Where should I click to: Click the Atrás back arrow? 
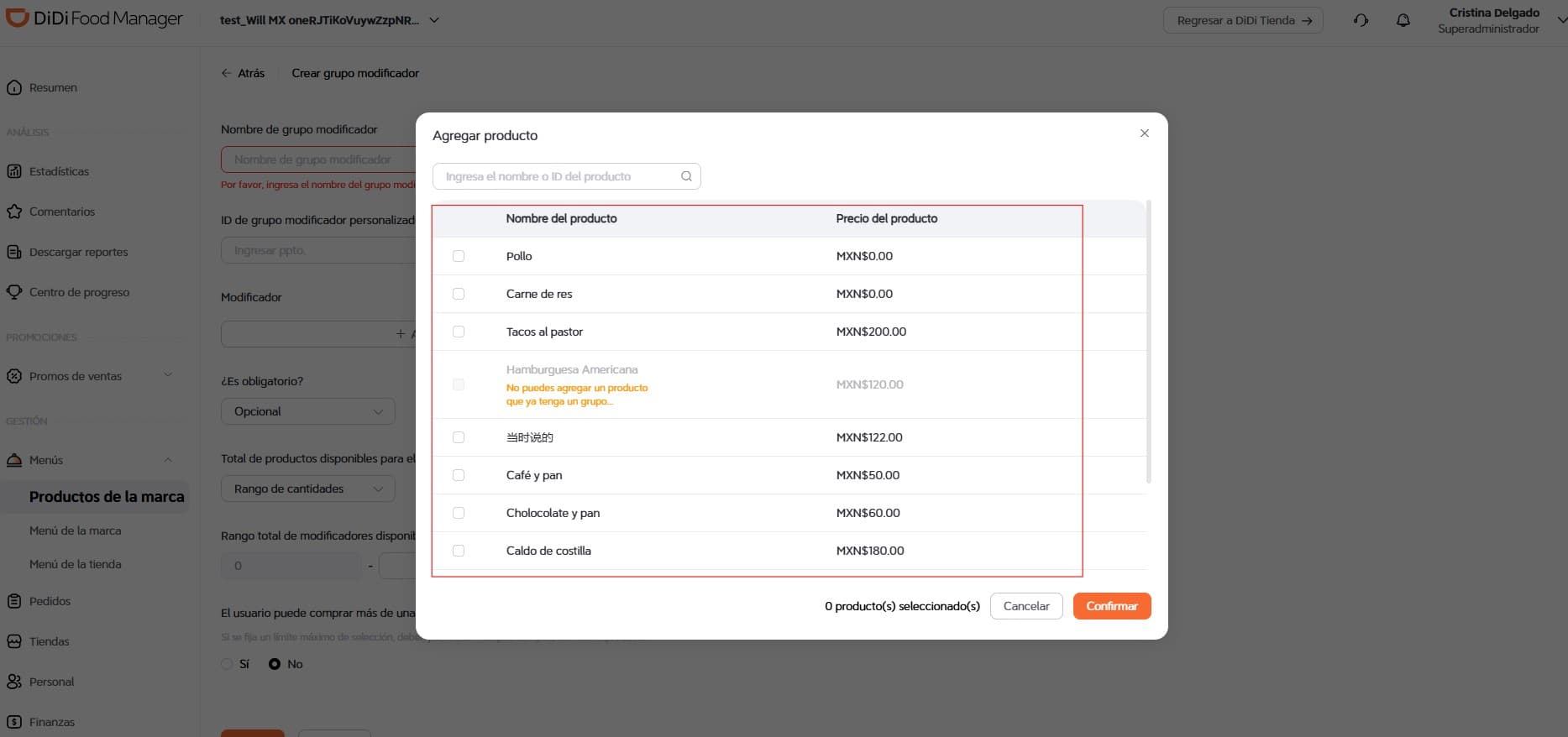point(227,73)
